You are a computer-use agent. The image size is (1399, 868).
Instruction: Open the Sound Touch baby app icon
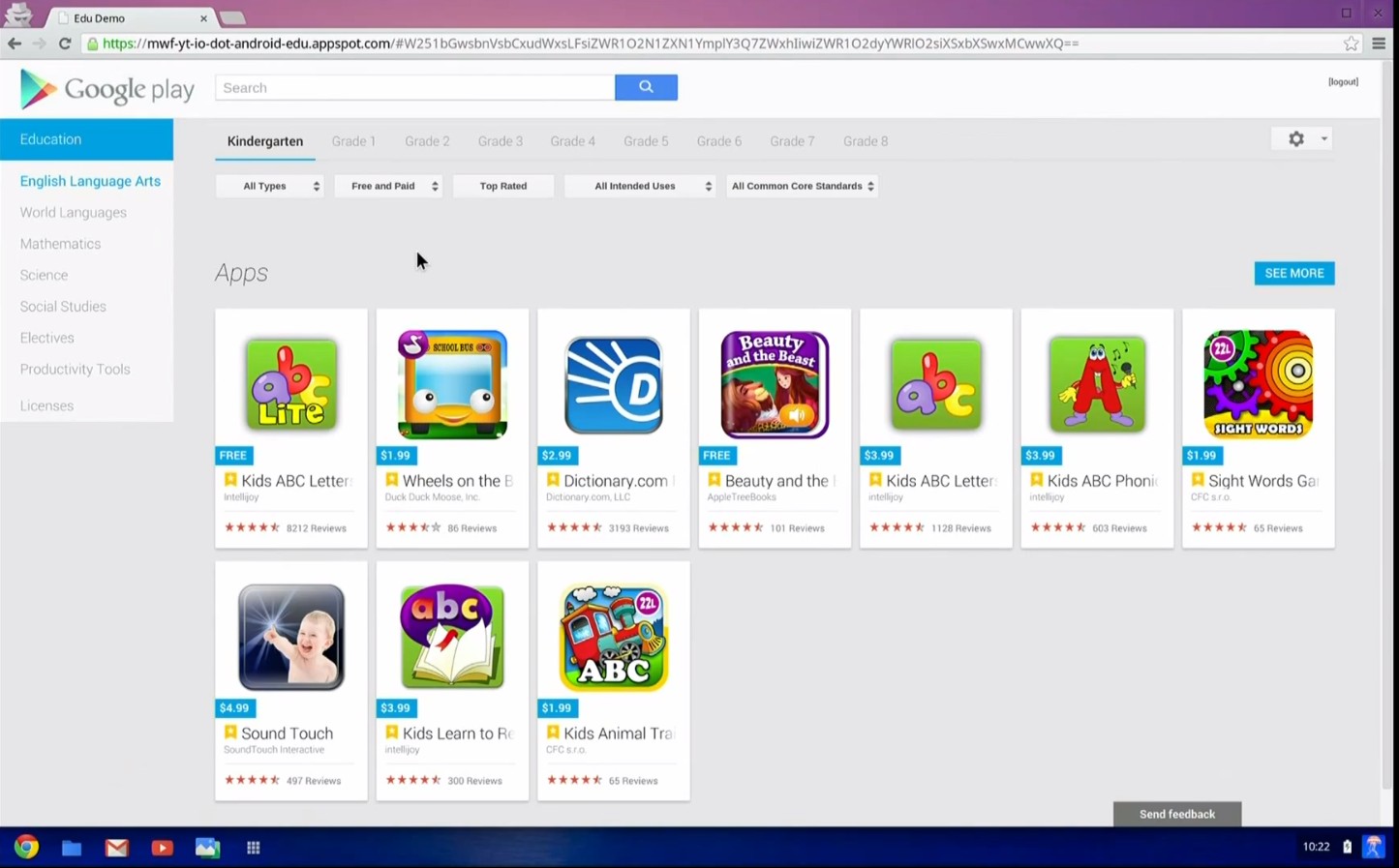pos(291,637)
